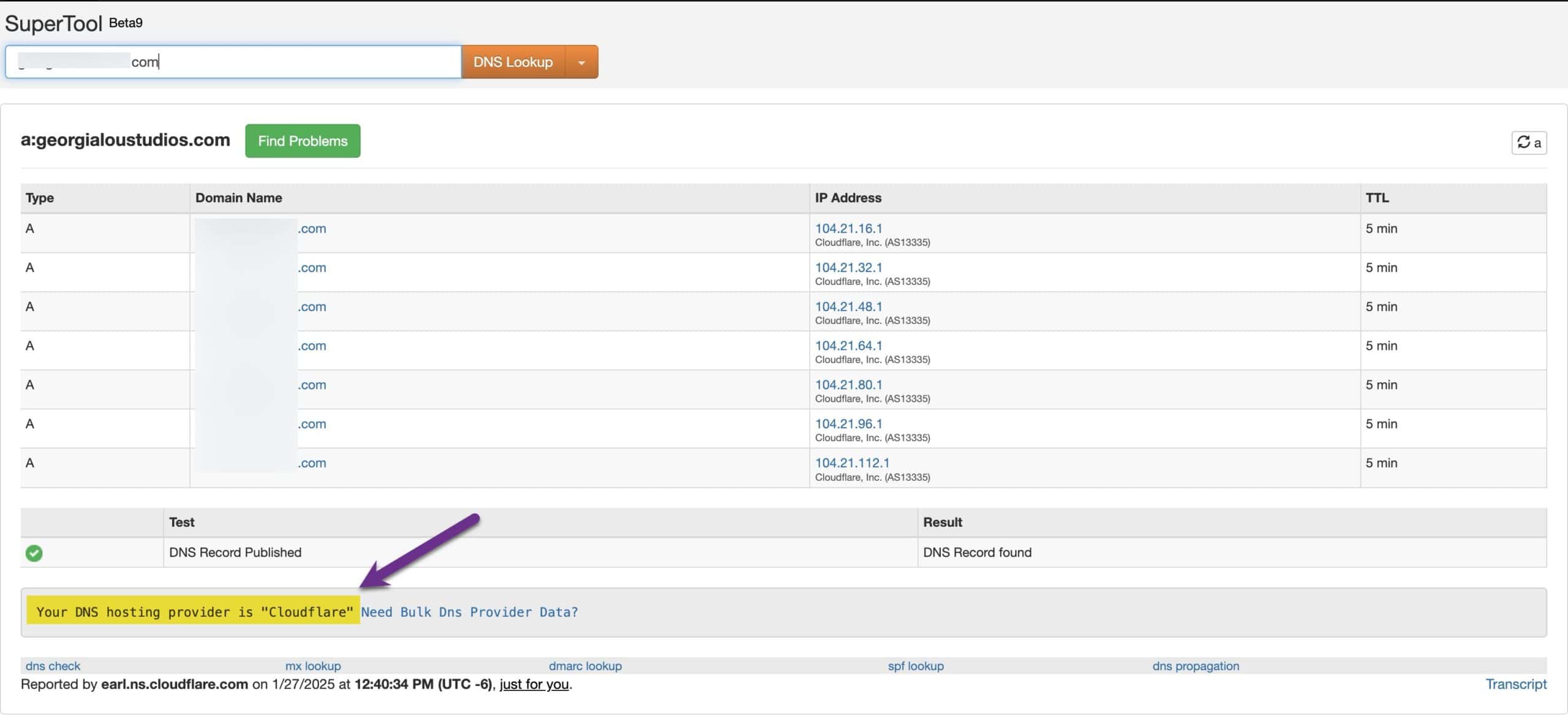This screenshot has width=1568, height=727.
Task: Click the 'just for you' link
Action: 534,684
